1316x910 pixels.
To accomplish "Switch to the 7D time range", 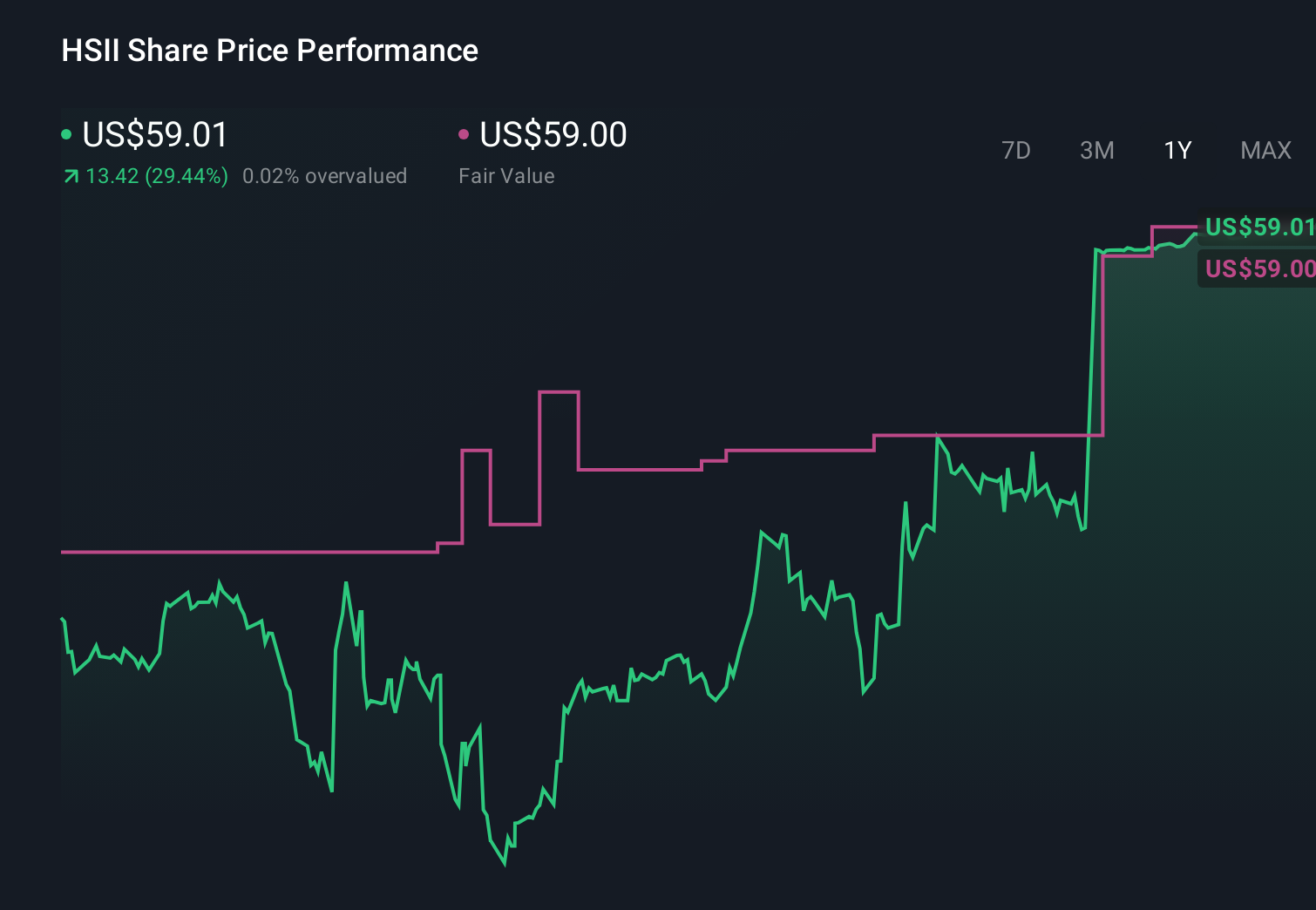I will (1017, 150).
